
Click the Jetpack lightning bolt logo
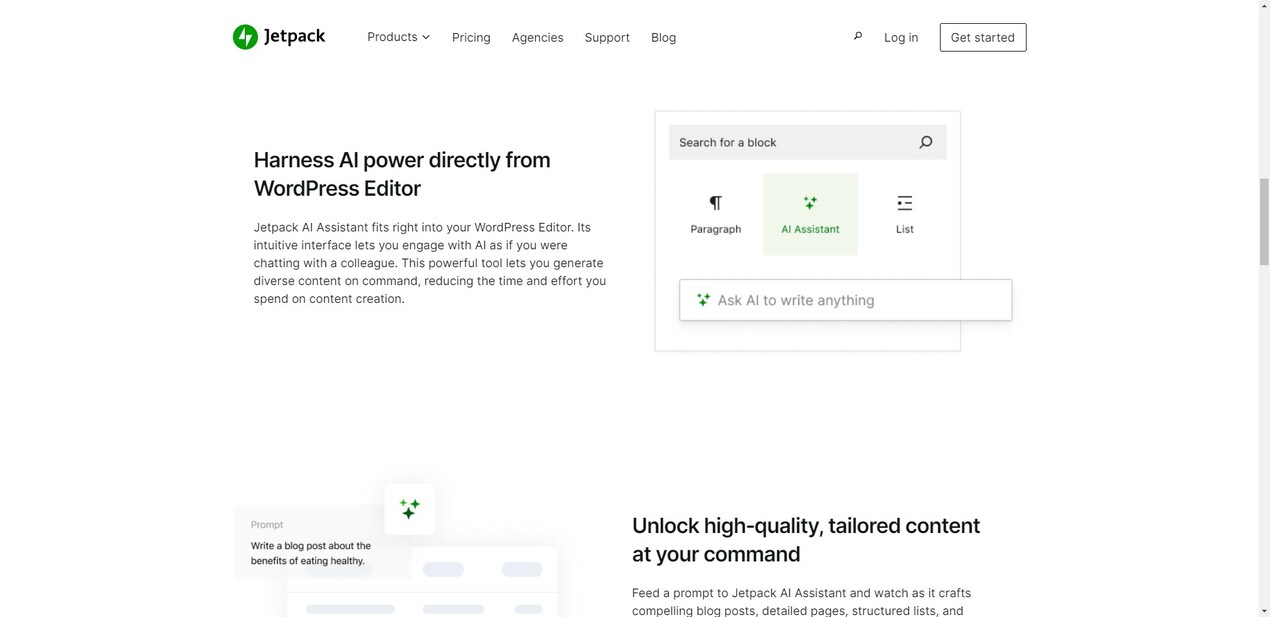(245, 37)
